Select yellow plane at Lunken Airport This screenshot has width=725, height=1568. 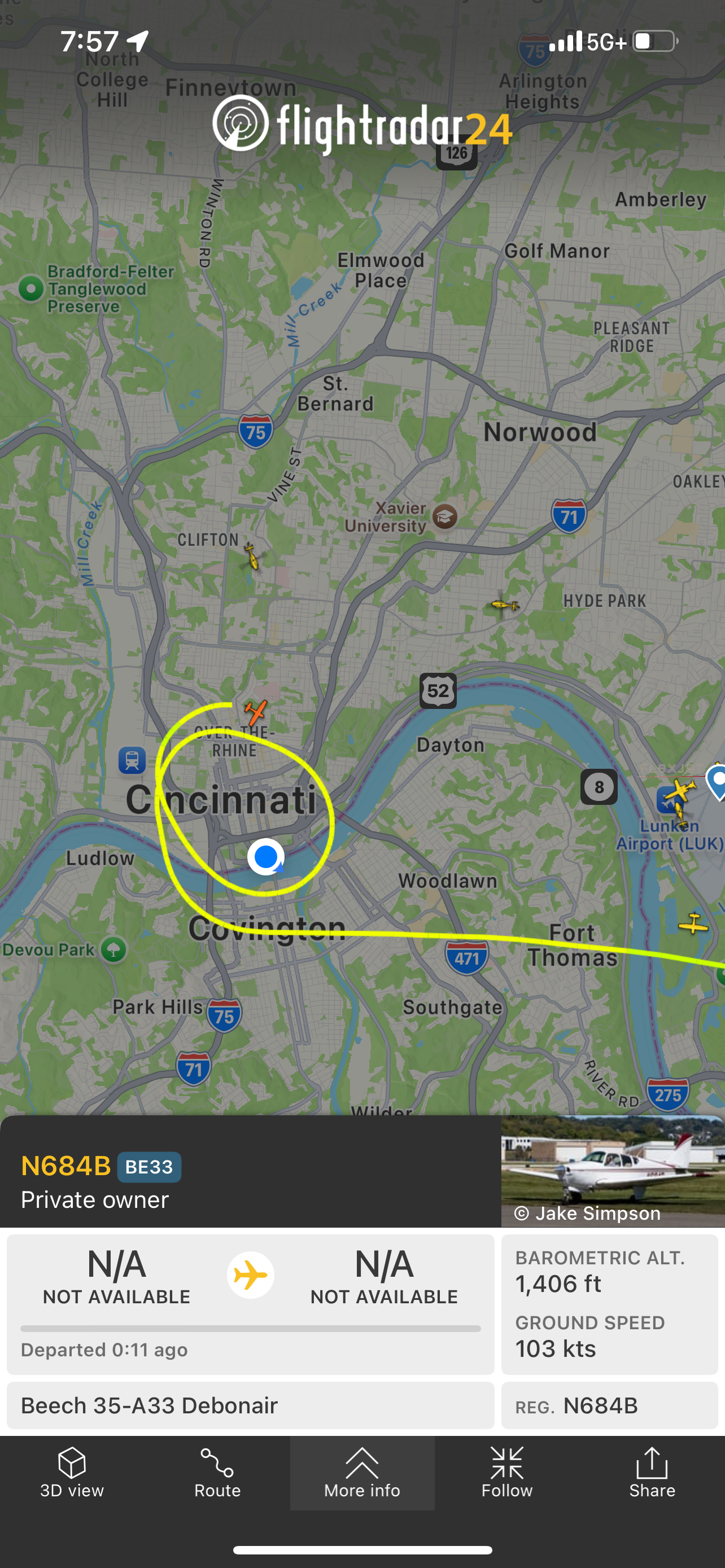(x=679, y=794)
